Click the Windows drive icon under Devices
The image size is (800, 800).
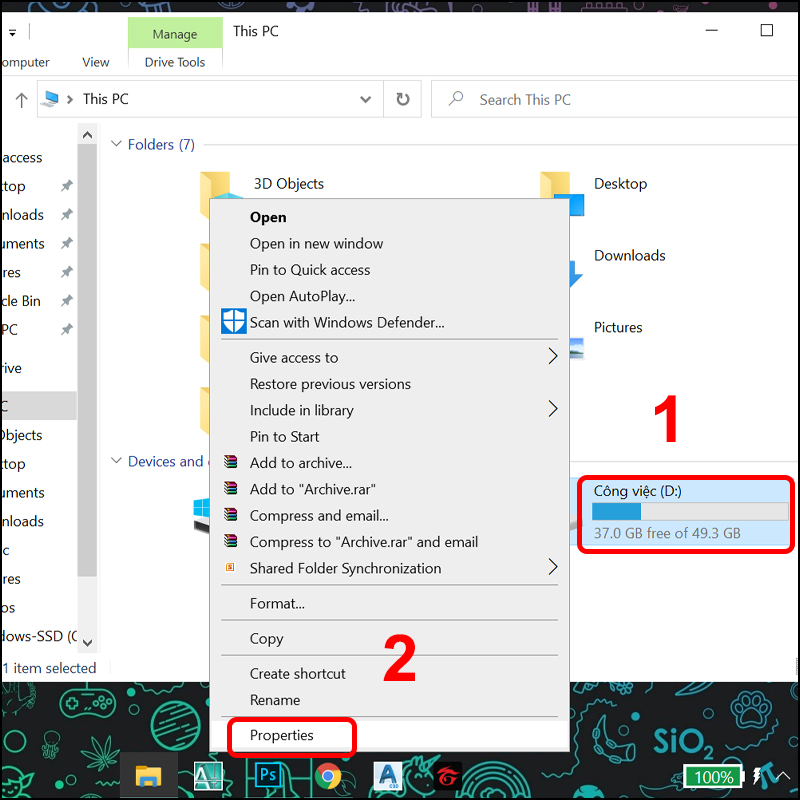[x=201, y=515]
